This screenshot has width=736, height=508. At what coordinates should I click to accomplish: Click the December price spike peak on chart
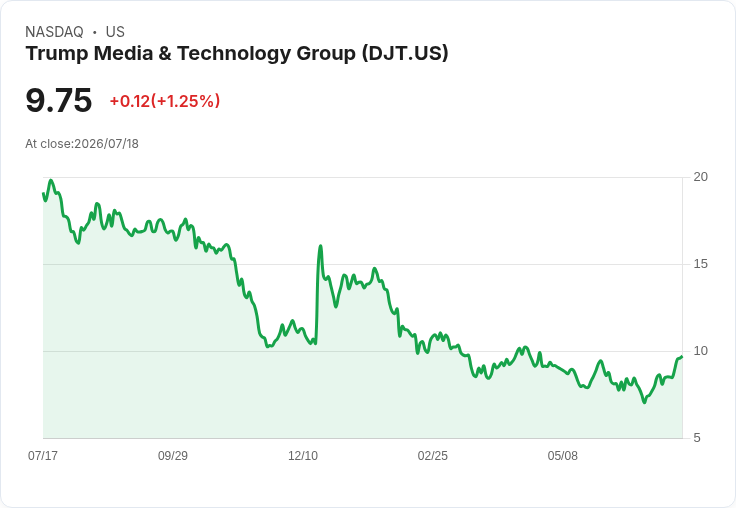click(x=321, y=246)
